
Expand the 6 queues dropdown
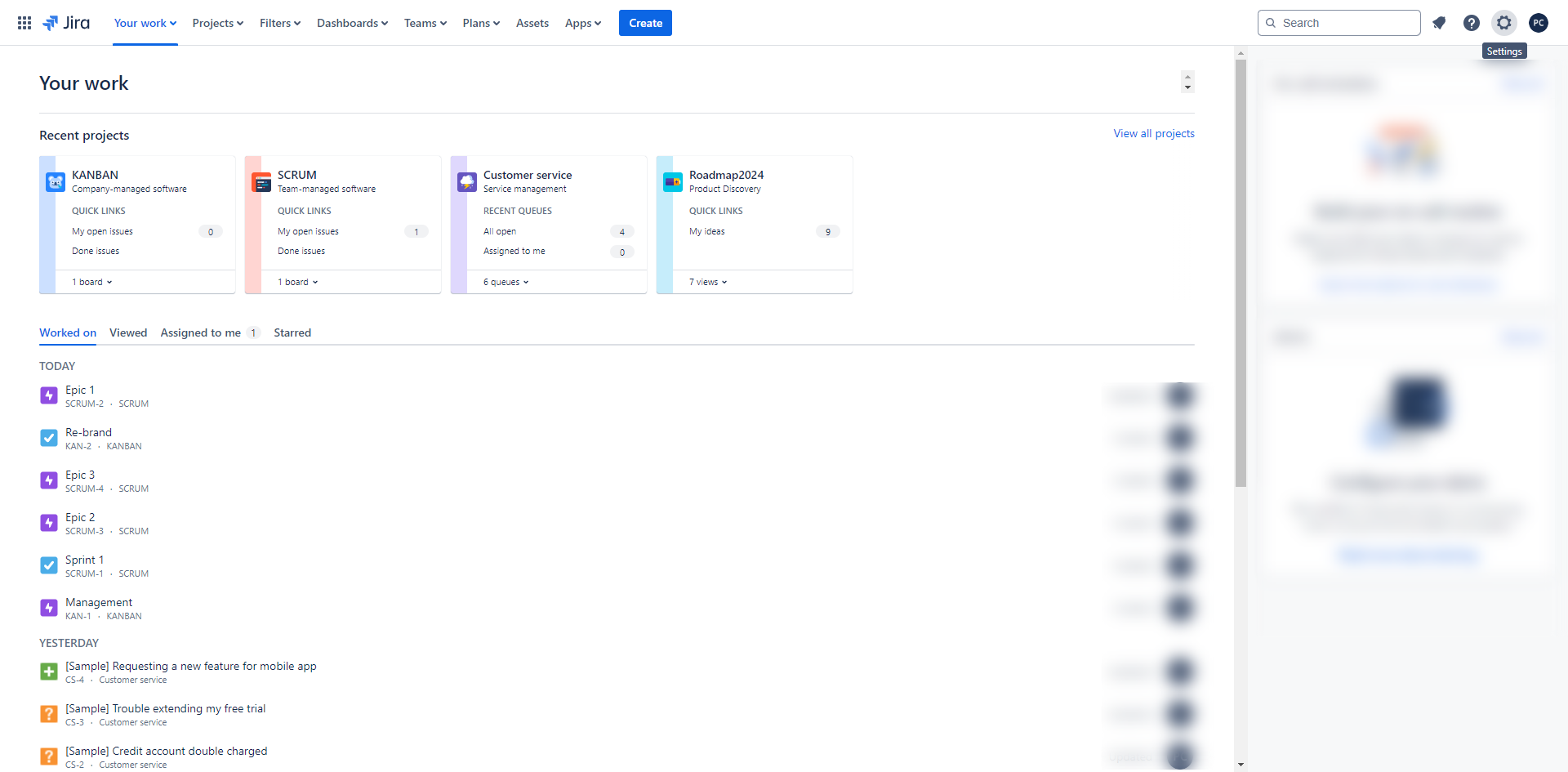(x=506, y=282)
